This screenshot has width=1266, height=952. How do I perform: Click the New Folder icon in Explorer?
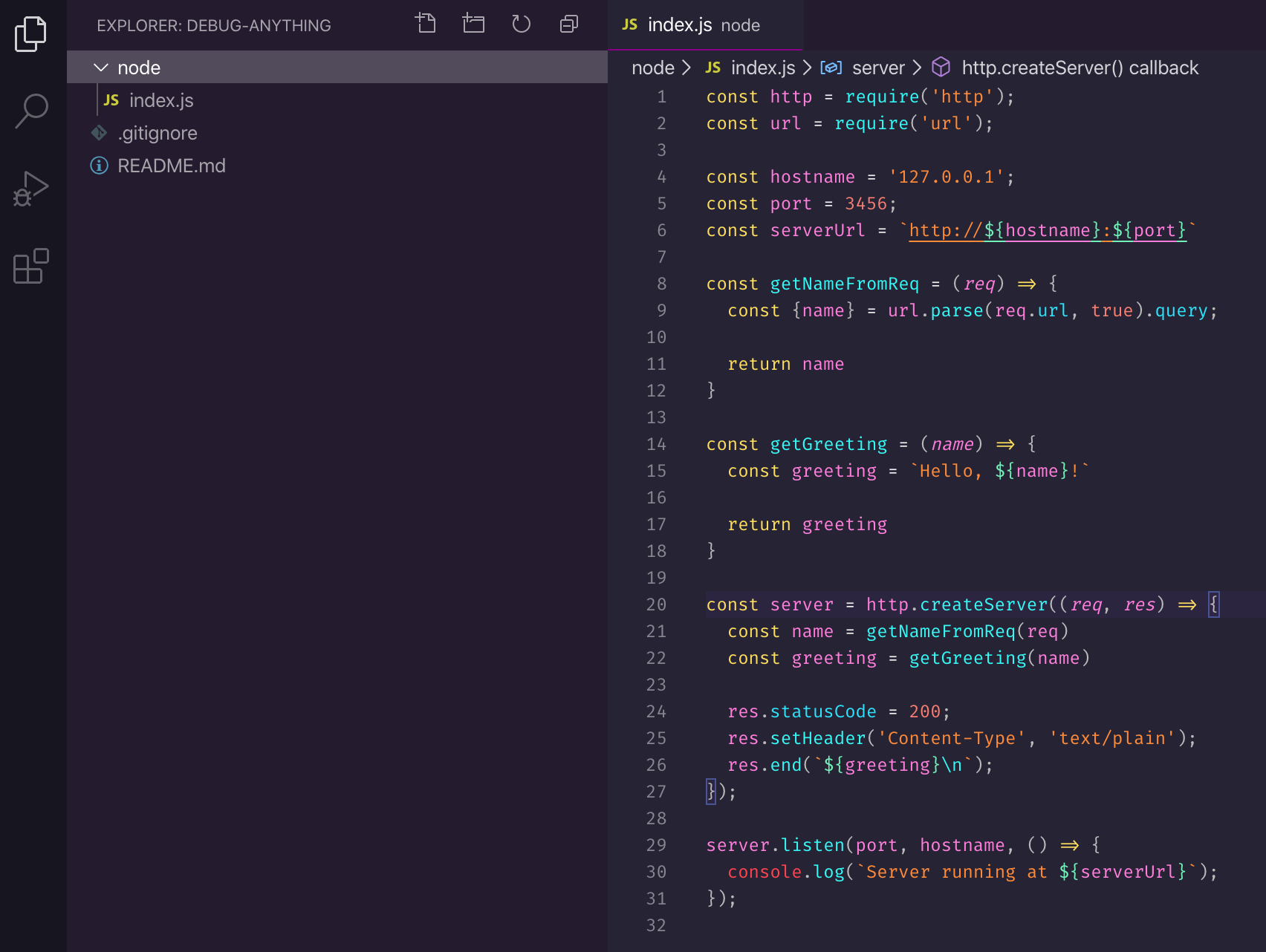[473, 24]
